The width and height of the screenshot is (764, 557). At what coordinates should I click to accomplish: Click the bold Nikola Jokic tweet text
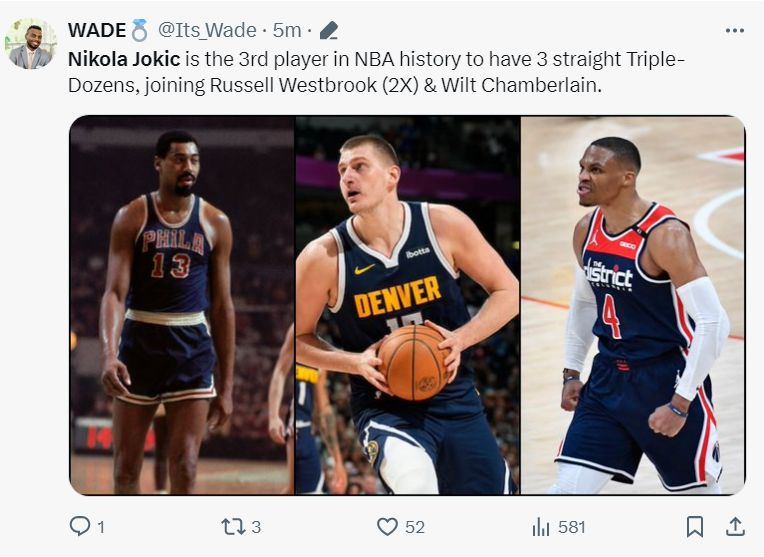pyautogui.click(x=124, y=59)
